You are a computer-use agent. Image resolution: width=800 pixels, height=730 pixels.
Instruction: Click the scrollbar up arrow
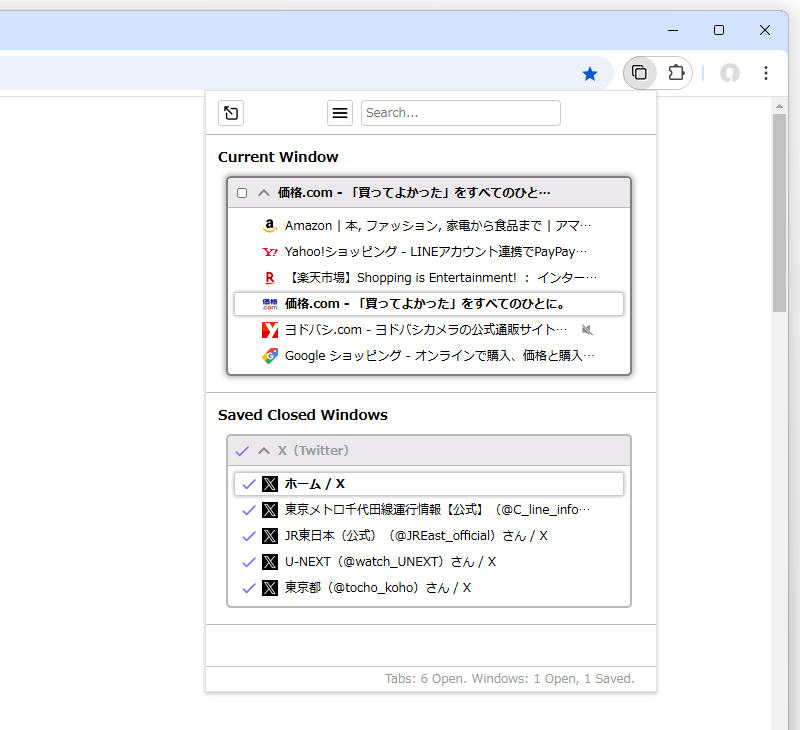click(779, 106)
